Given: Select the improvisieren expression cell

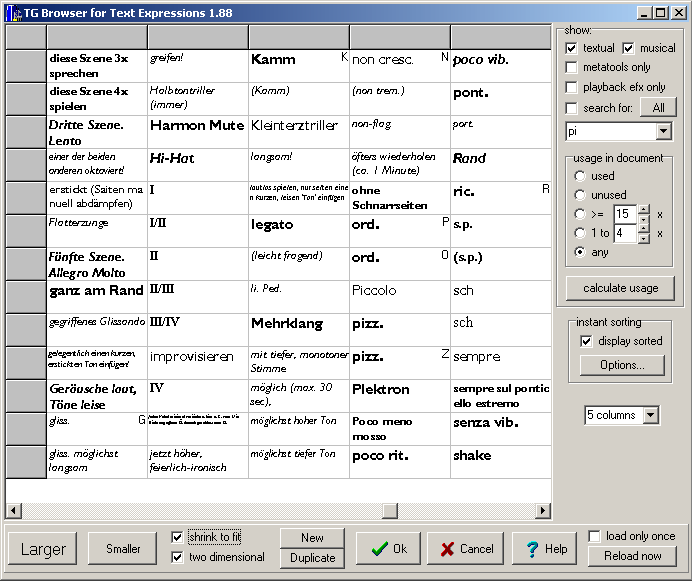Looking at the screenshot, I should 198,363.
